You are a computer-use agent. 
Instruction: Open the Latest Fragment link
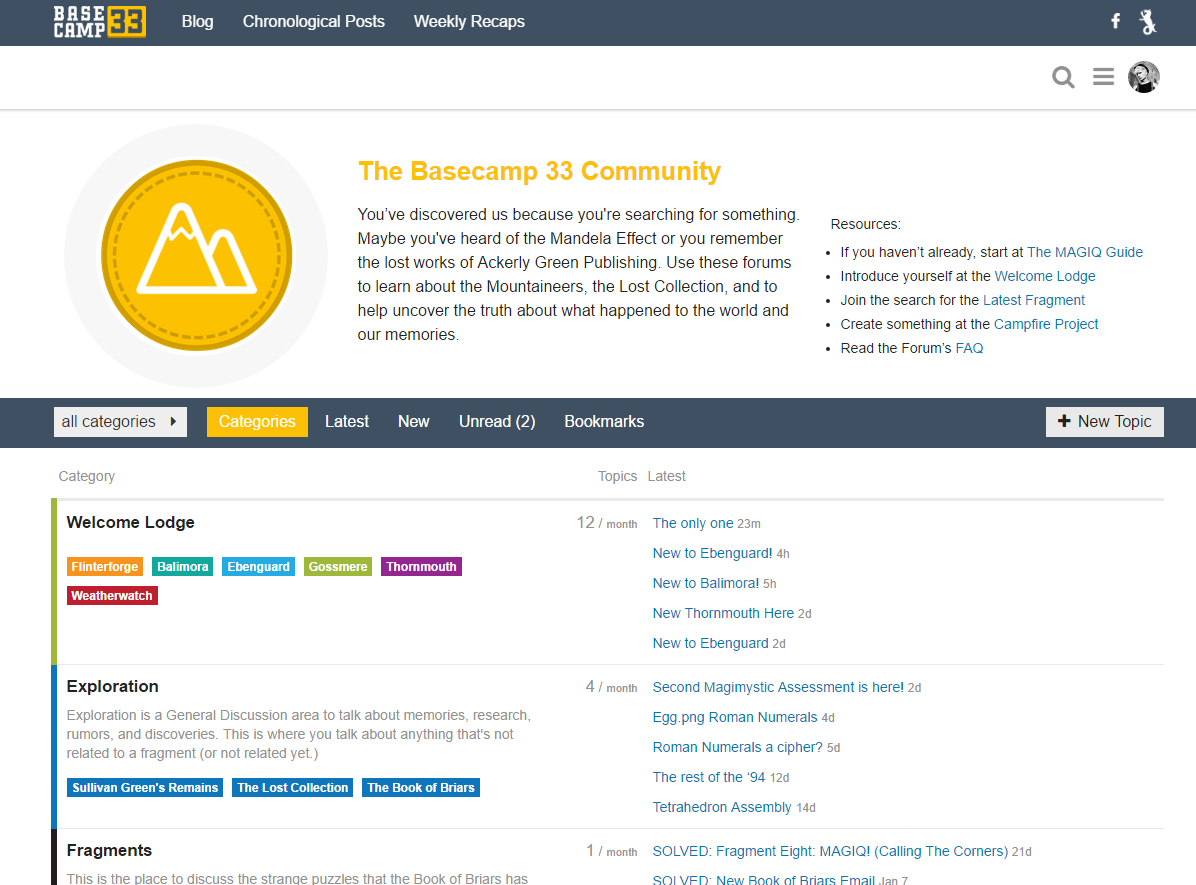point(1034,301)
